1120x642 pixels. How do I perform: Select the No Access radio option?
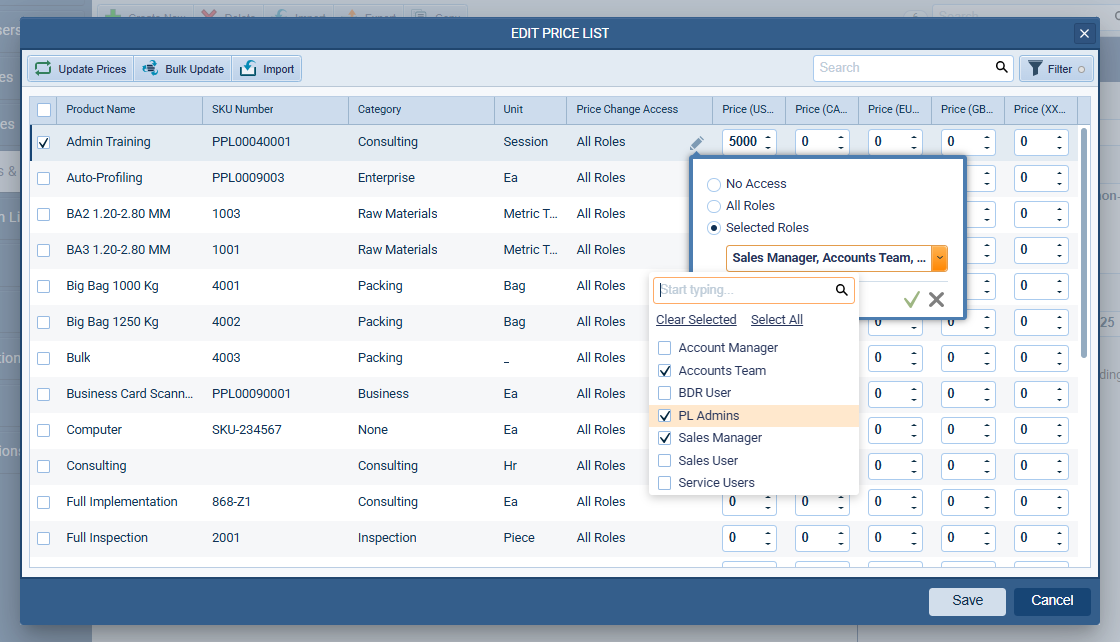[713, 184]
